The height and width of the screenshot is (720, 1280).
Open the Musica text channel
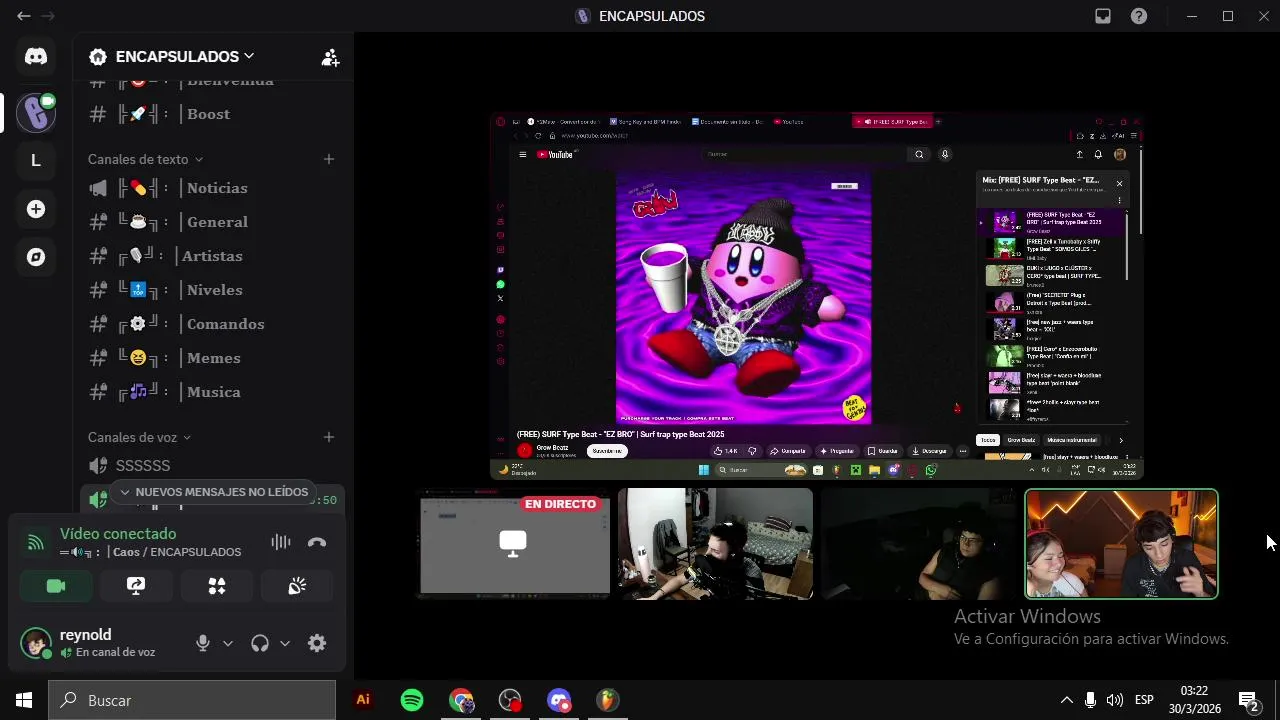pyautogui.click(x=212, y=392)
